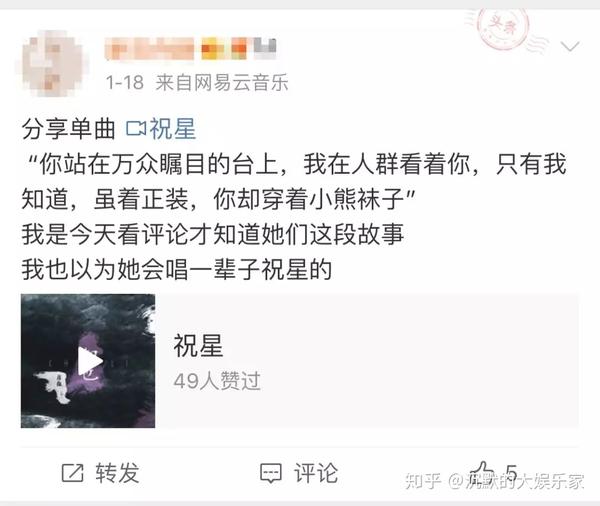Open the 祝星 music card title
The width and height of the screenshot is (600, 506).
(x=198, y=345)
